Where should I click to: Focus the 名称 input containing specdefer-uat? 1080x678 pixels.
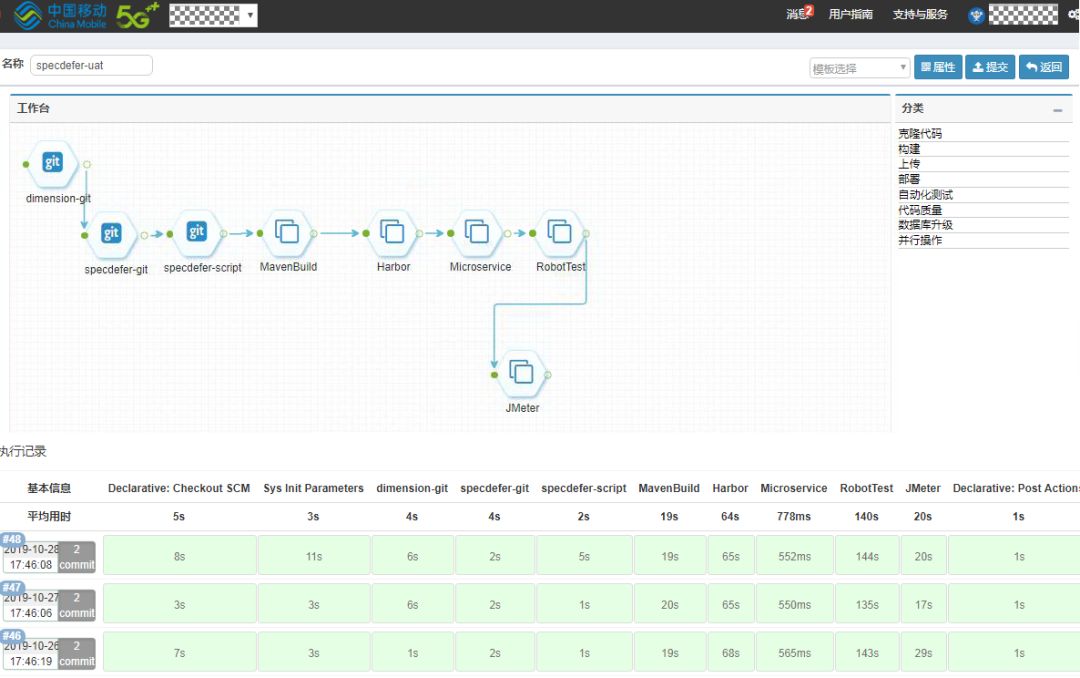click(x=91, y=65)
